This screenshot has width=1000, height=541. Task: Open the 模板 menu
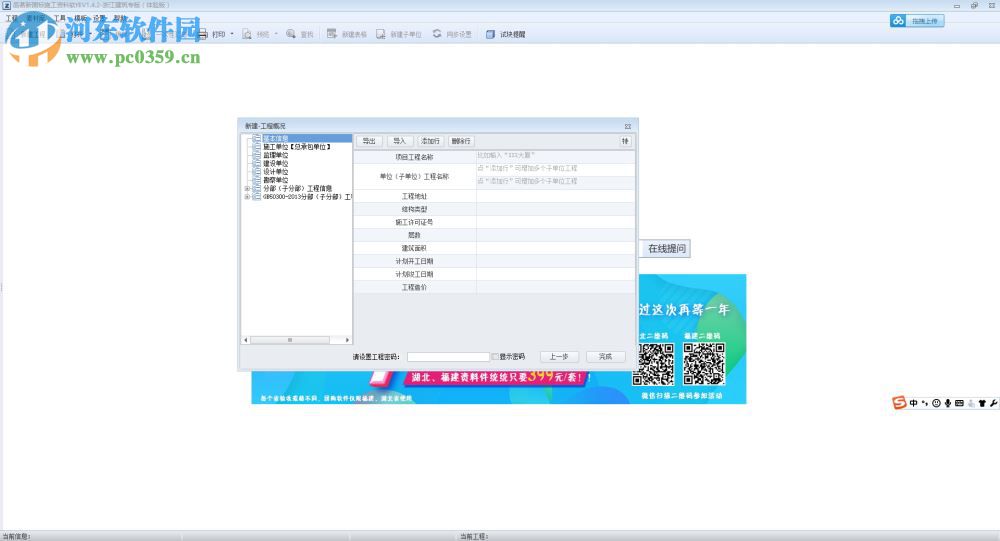point(80,19)
